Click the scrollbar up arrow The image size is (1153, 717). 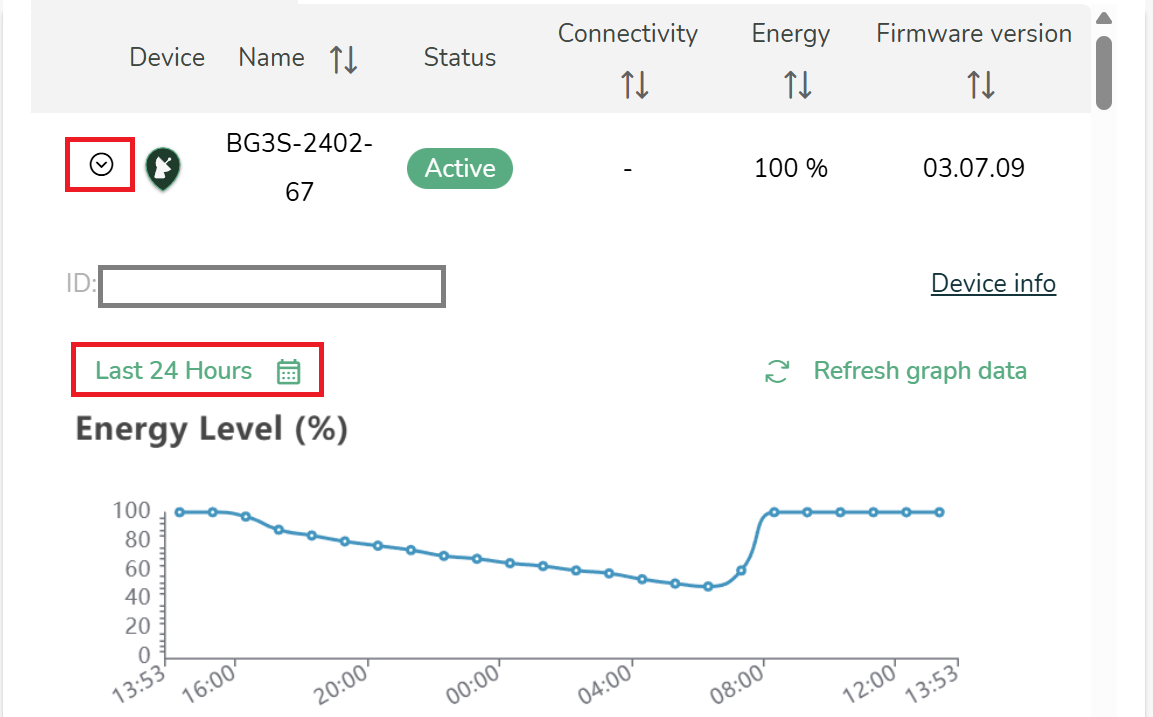tap(1103, 18)
